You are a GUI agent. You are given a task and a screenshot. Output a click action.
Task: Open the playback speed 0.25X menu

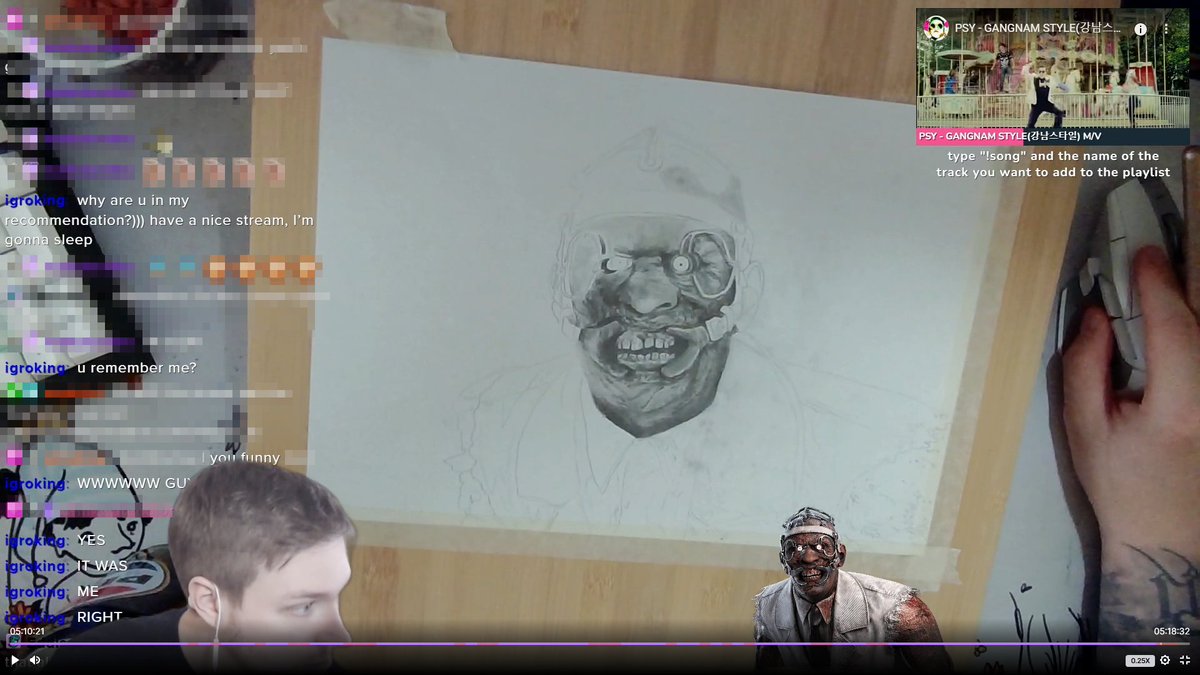[1139, 660]
